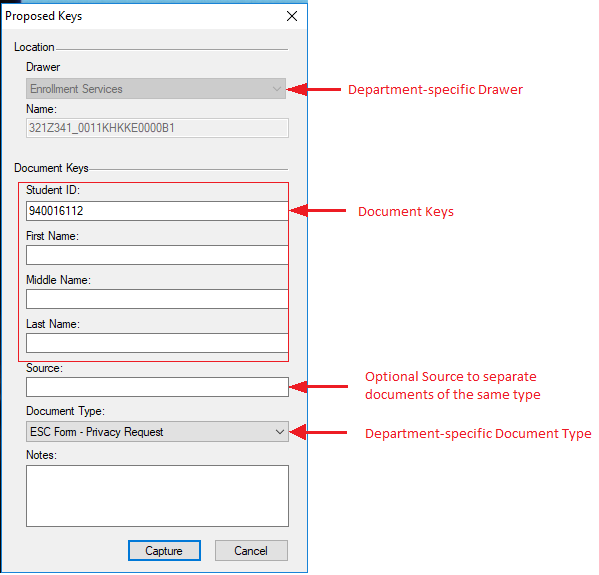Screen dimensions: 599x575
Task: Close the Proposed Keys dialog
Action: click(x=292, y=16)
